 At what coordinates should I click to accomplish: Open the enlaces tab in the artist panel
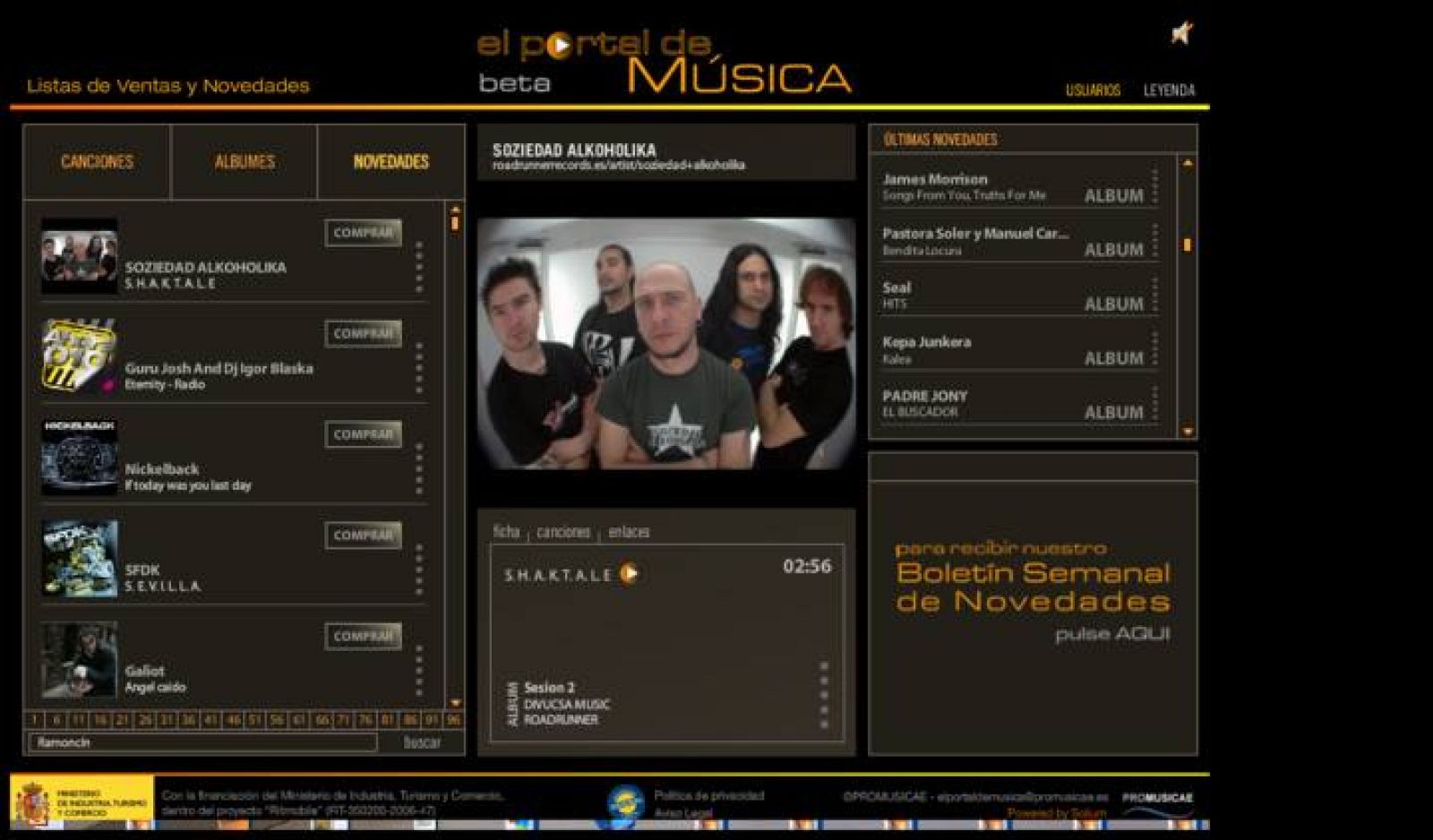pyautogui.click(x=631, y=530)
